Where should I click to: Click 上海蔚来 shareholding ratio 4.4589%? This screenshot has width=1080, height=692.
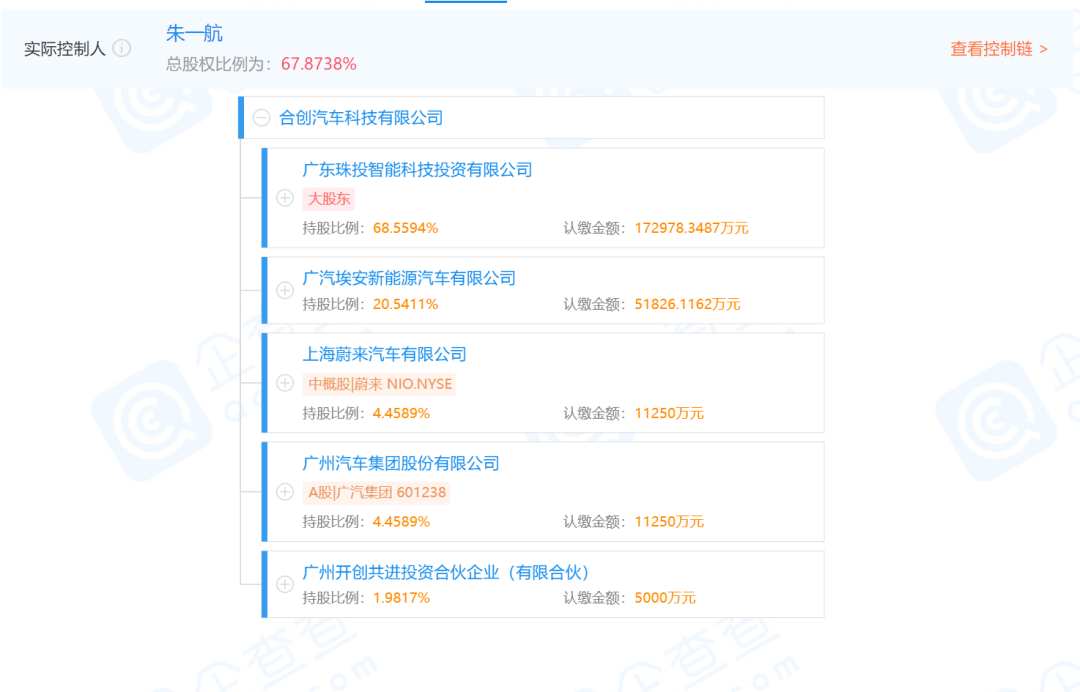tap(402, 413)
